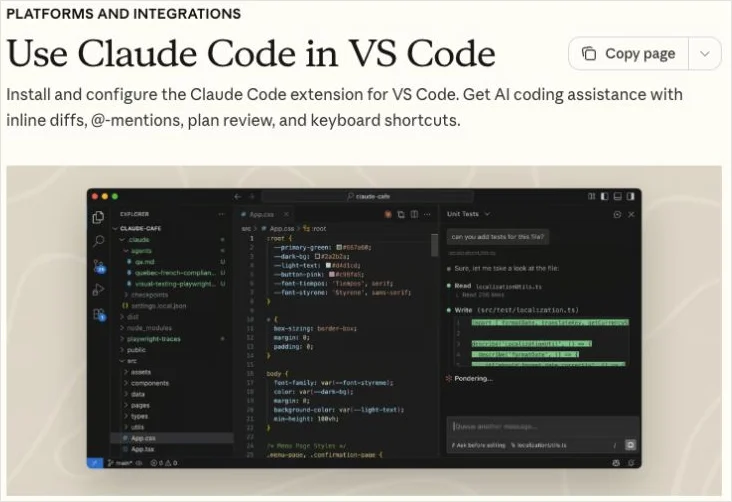Select App.css in the explorer tree
The image size is (732, 502).
click(172, 438)
